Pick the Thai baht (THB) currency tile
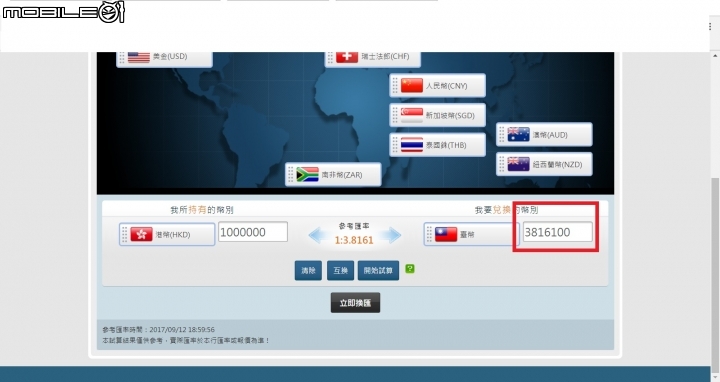Viewport: 720px width, 382px height. (437, 145)
